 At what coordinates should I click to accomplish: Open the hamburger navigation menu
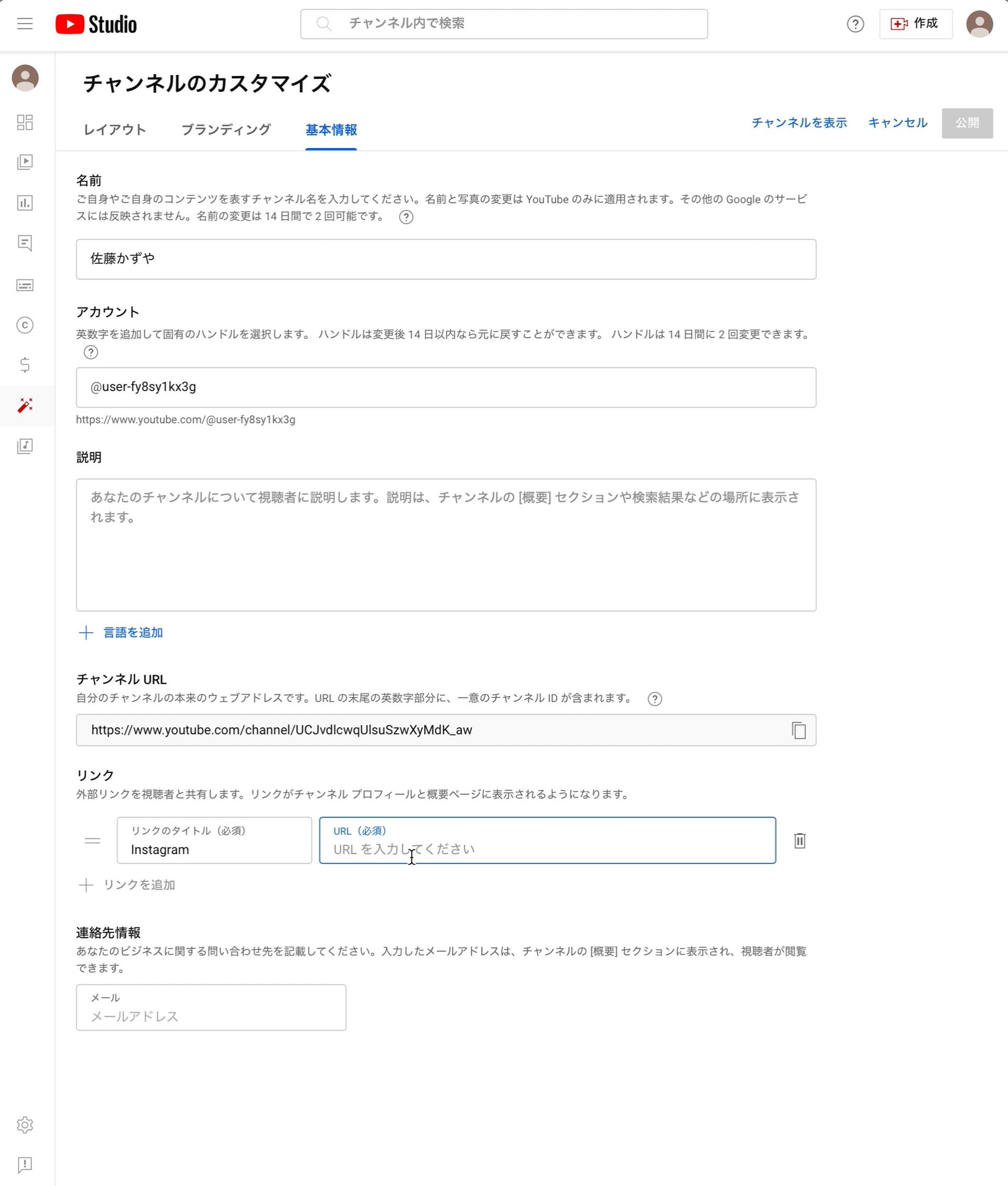point(25,24)
